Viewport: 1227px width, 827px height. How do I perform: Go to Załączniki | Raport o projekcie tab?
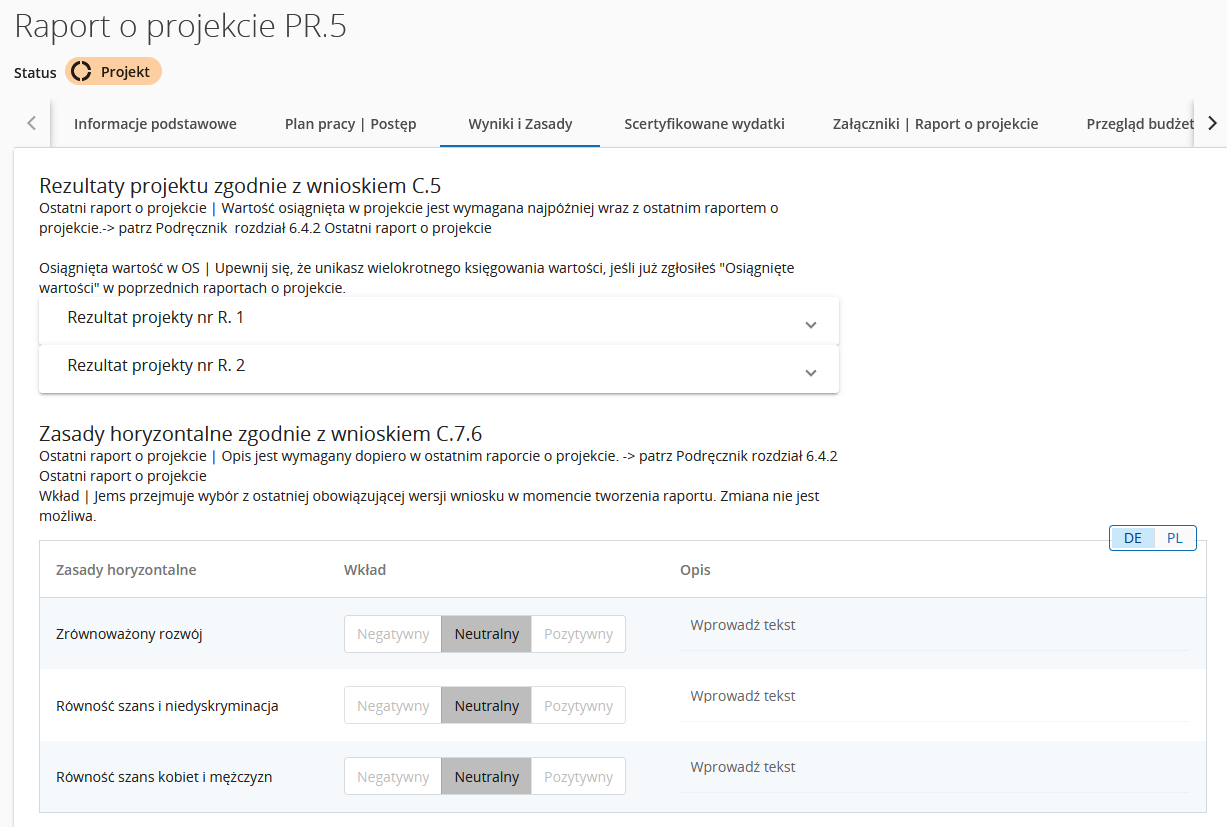point(935,124)
